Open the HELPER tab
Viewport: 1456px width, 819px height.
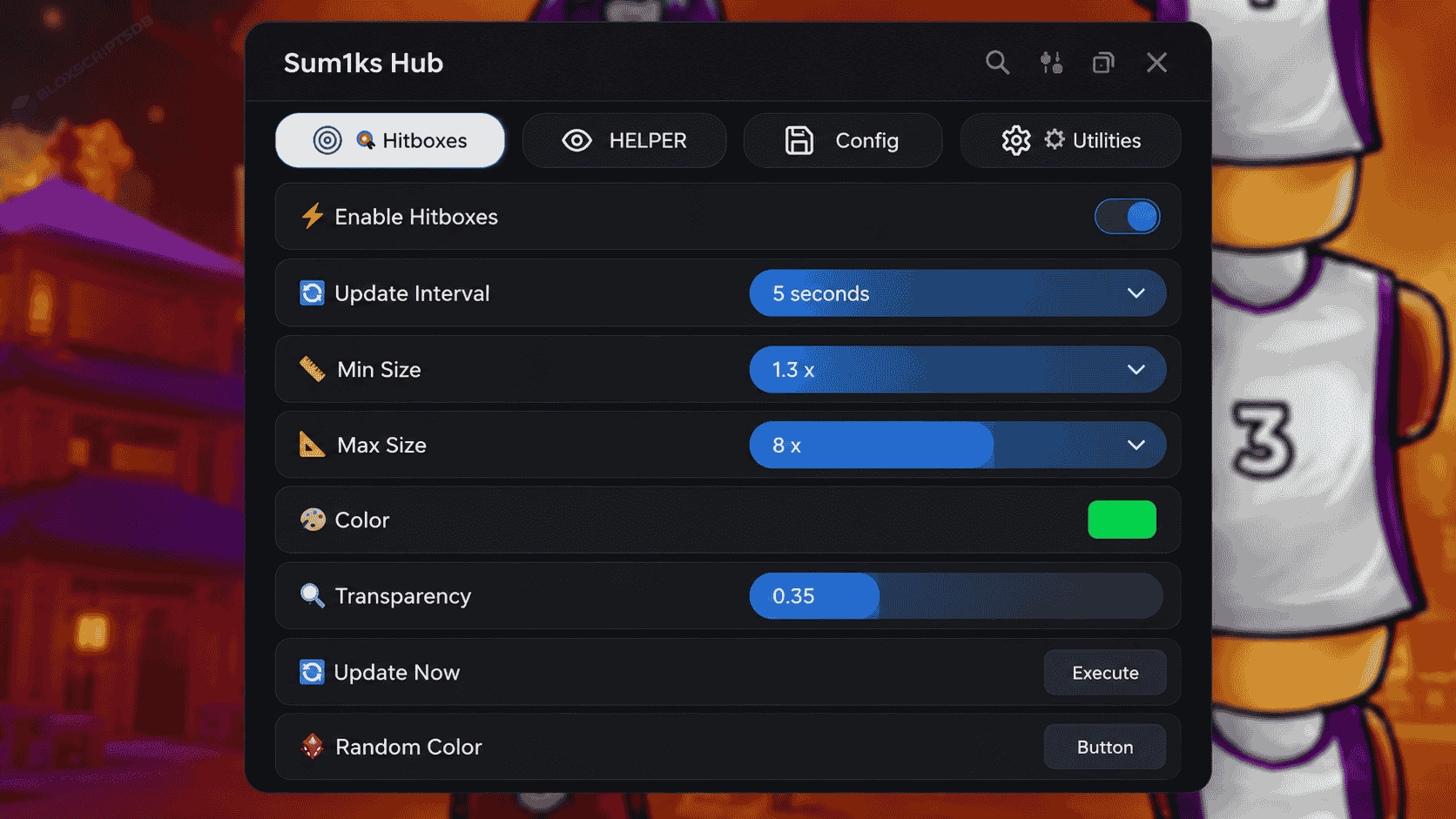pos(624,140)
